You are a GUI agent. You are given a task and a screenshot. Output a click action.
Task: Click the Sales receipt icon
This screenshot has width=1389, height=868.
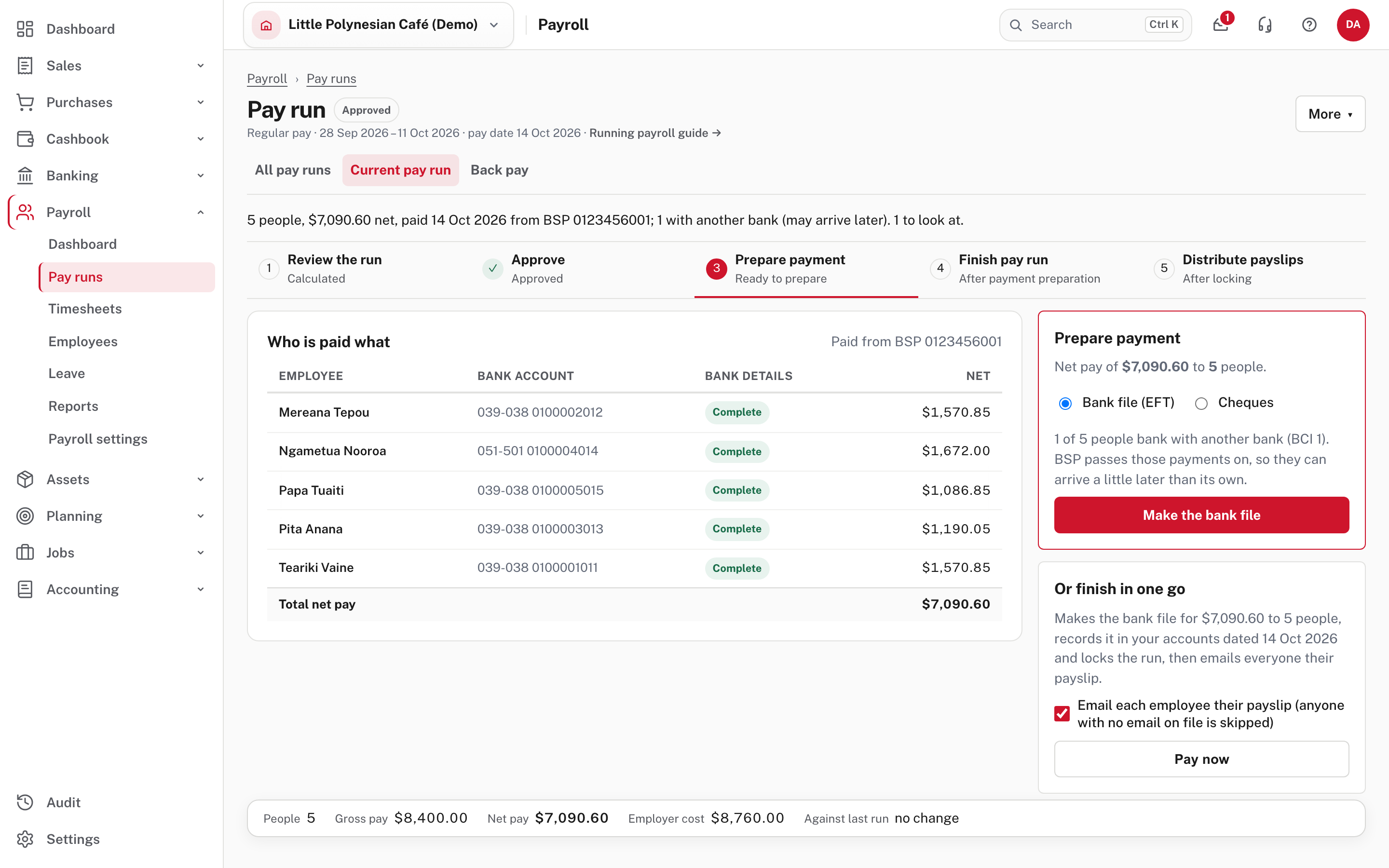(25, 66)
